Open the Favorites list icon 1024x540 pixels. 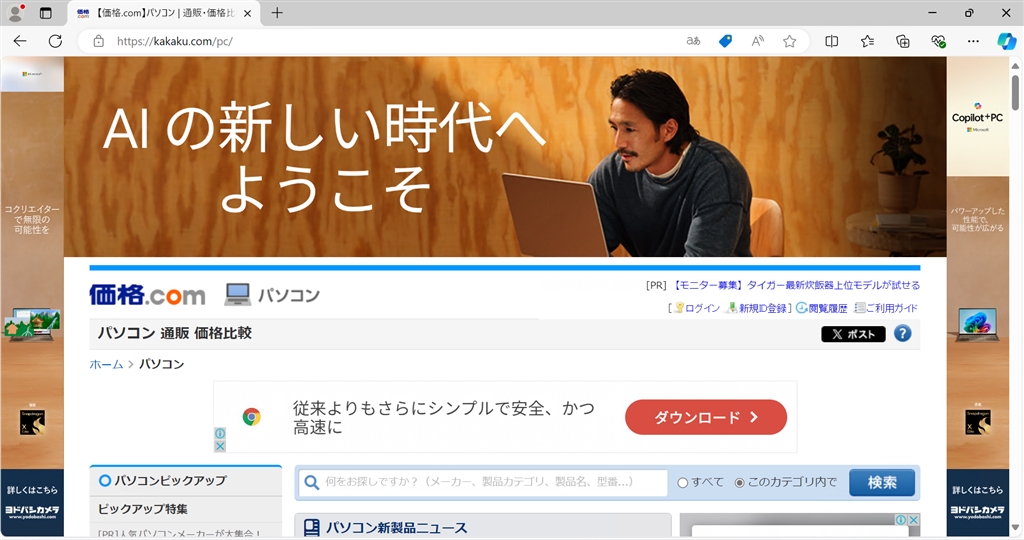click(x=867, y=41)
